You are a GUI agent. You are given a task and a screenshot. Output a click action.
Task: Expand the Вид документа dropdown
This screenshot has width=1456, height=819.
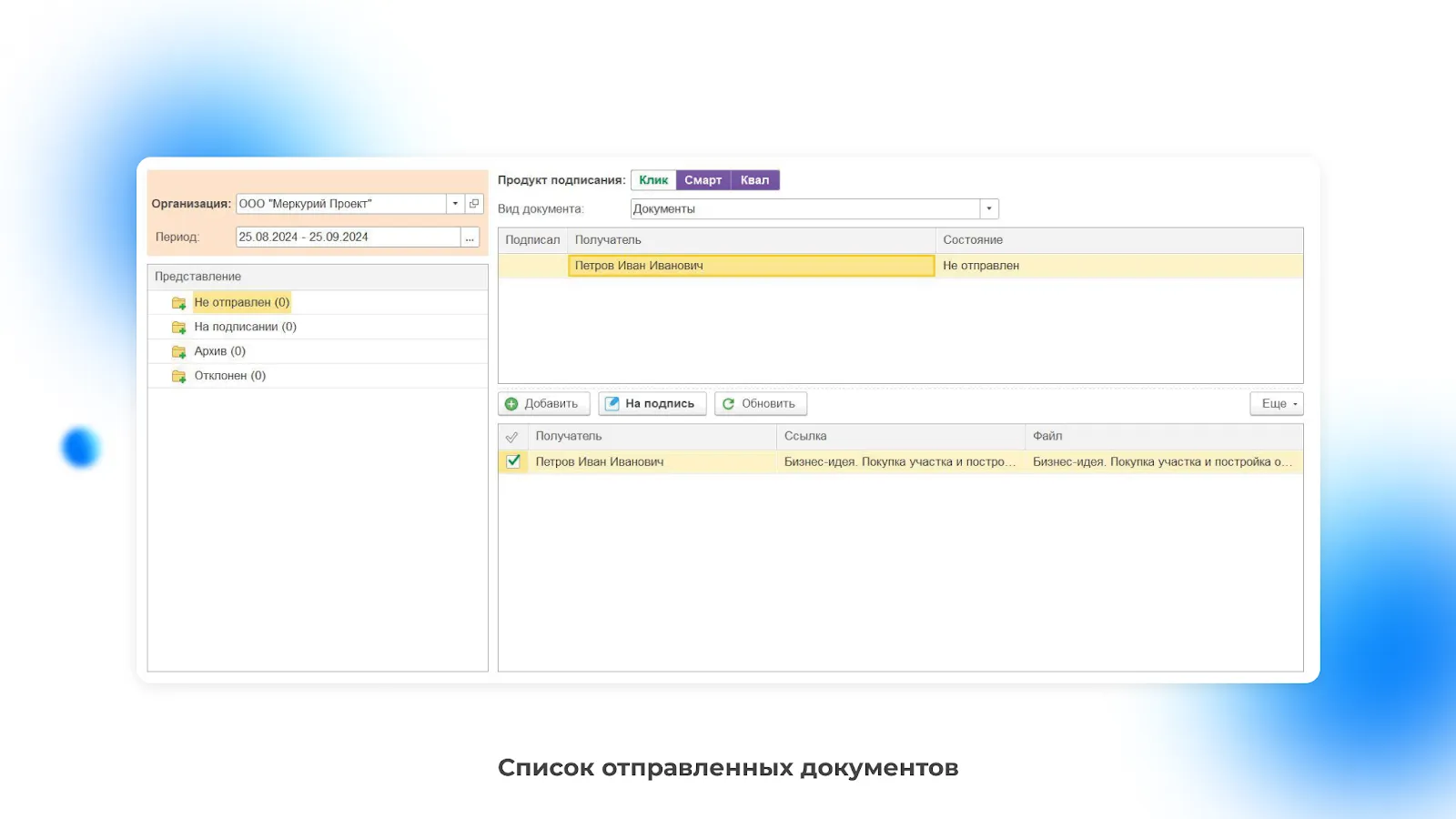(989, 209)
